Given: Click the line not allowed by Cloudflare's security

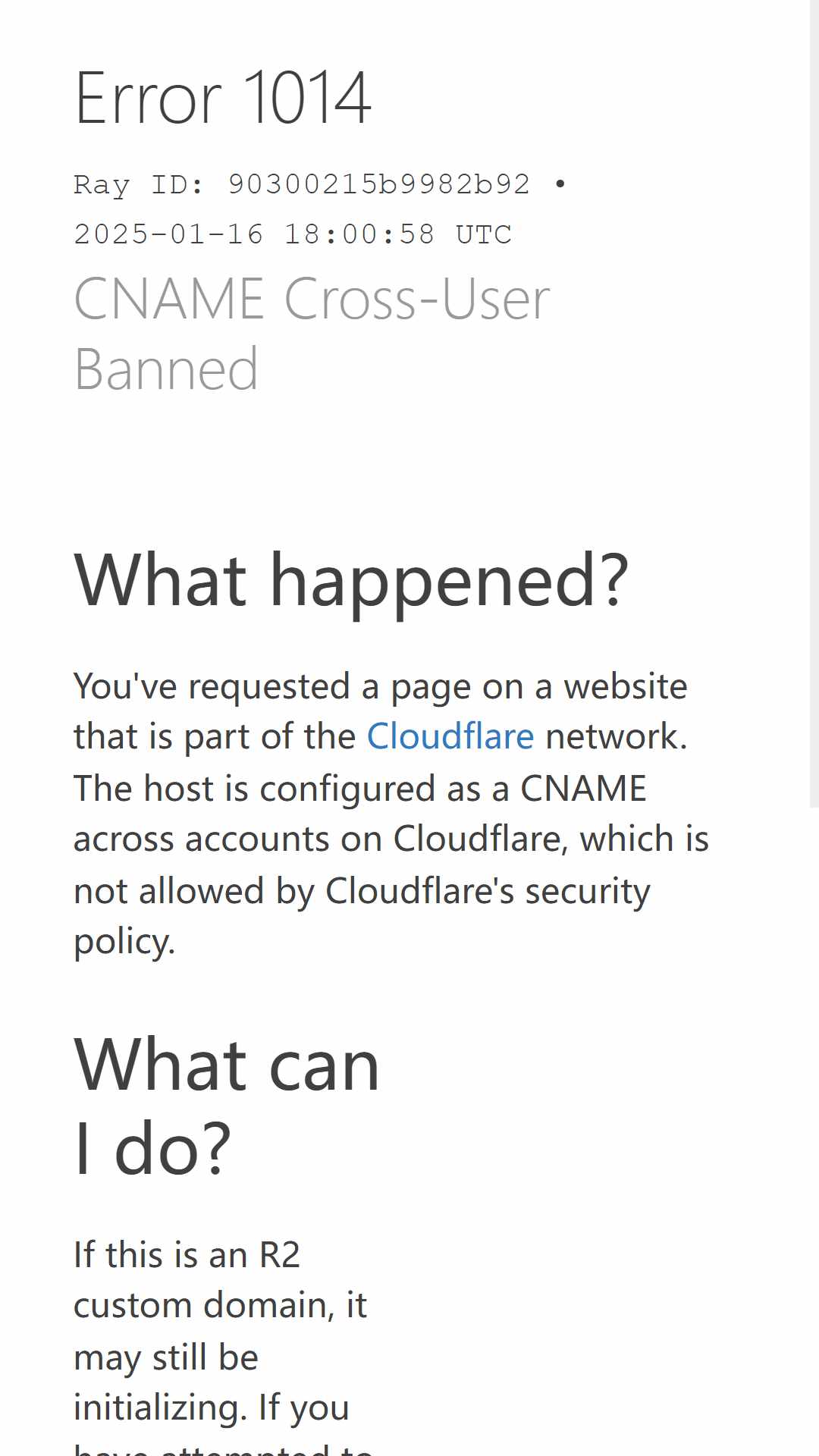Looking at the screenshot, I should coord(362,891).
